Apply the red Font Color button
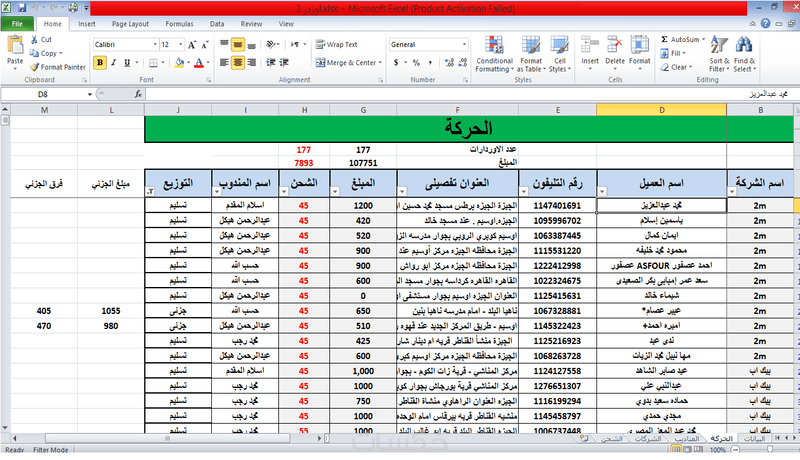Screen dimensions: 800x460 199,63
